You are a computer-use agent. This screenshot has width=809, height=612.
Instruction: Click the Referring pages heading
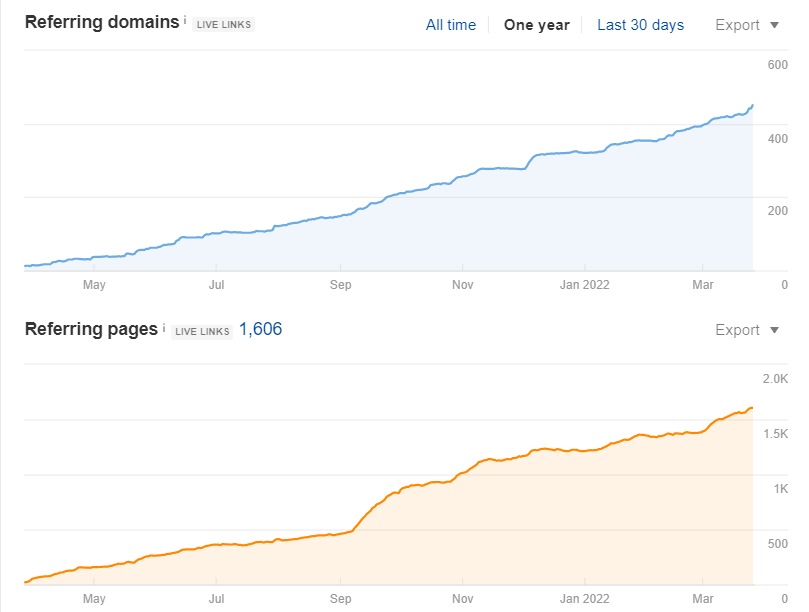pyautogui.click(x=91, y=328)
